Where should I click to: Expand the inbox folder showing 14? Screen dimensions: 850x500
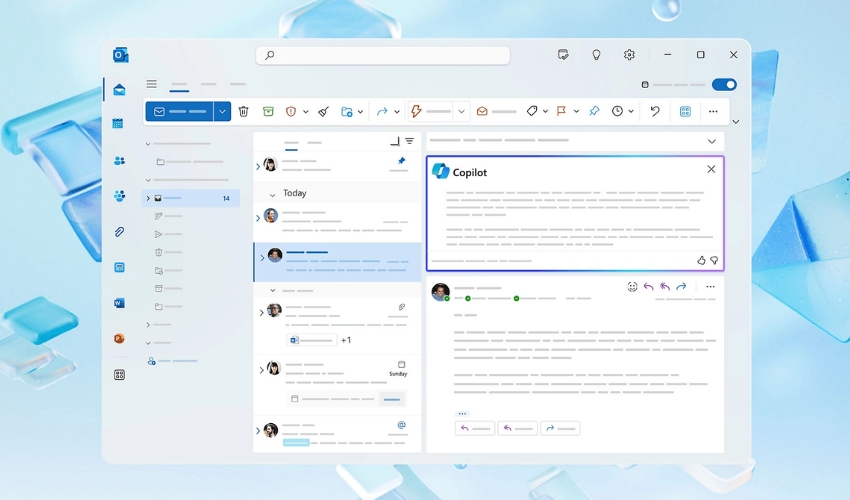coord(148,198)
